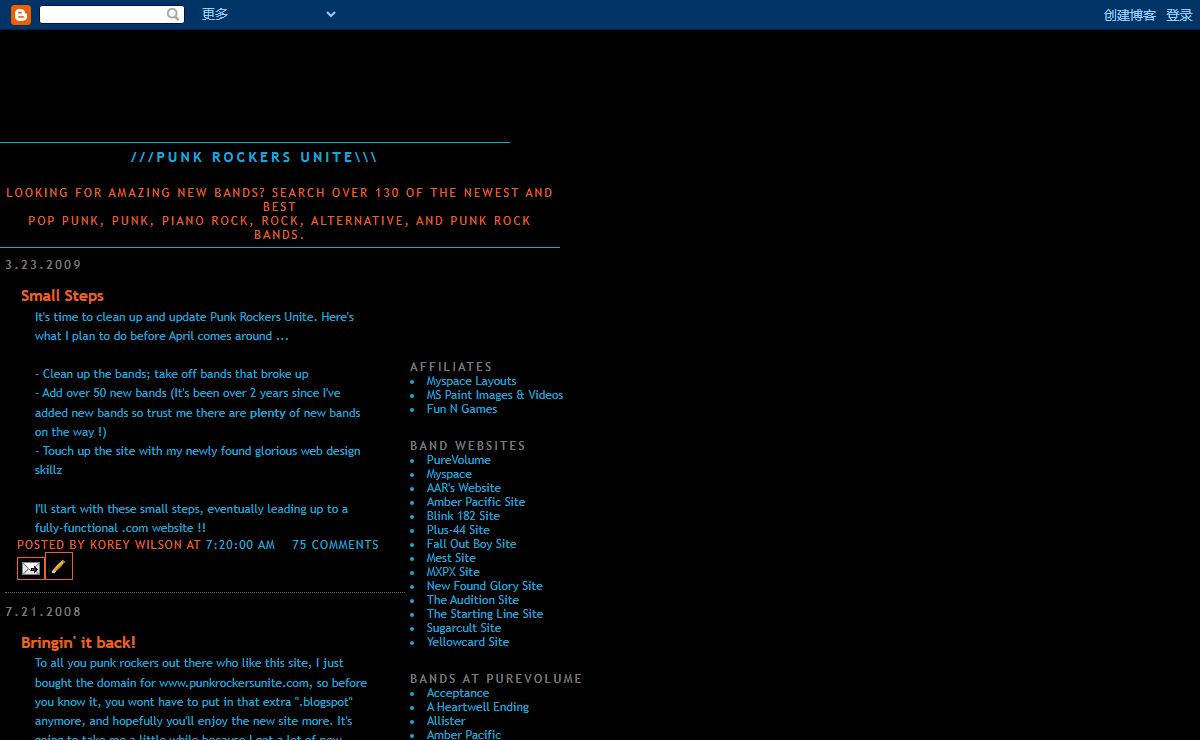
Task: Open the ///PUNK ROCKERS UNITE\\\ blog title
Action: coord(254,157)
